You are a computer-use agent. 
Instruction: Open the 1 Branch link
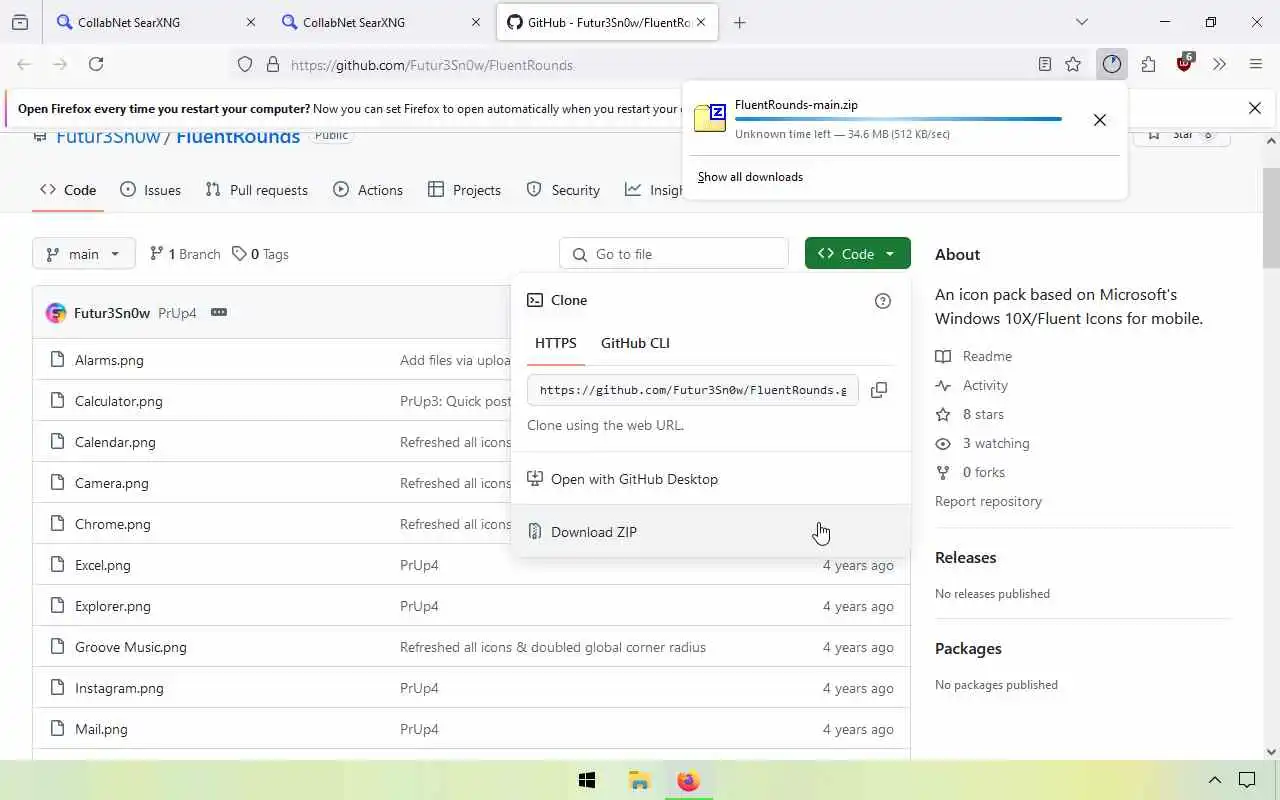185,254
